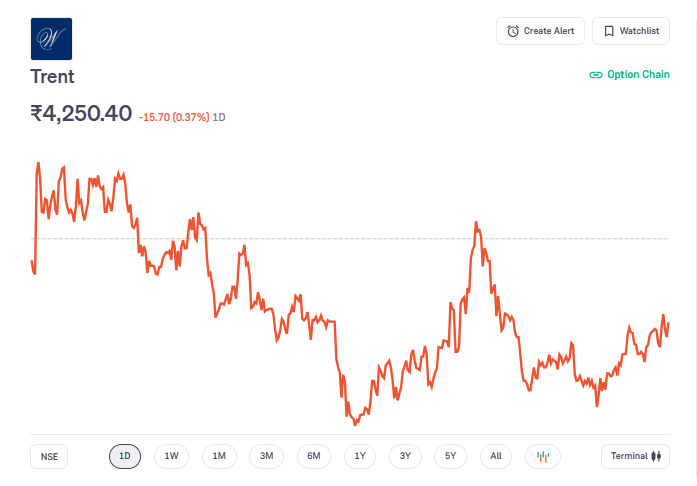Open the Option Chain link
Screen dimensions: 697x486
click(x=629, y=75)
